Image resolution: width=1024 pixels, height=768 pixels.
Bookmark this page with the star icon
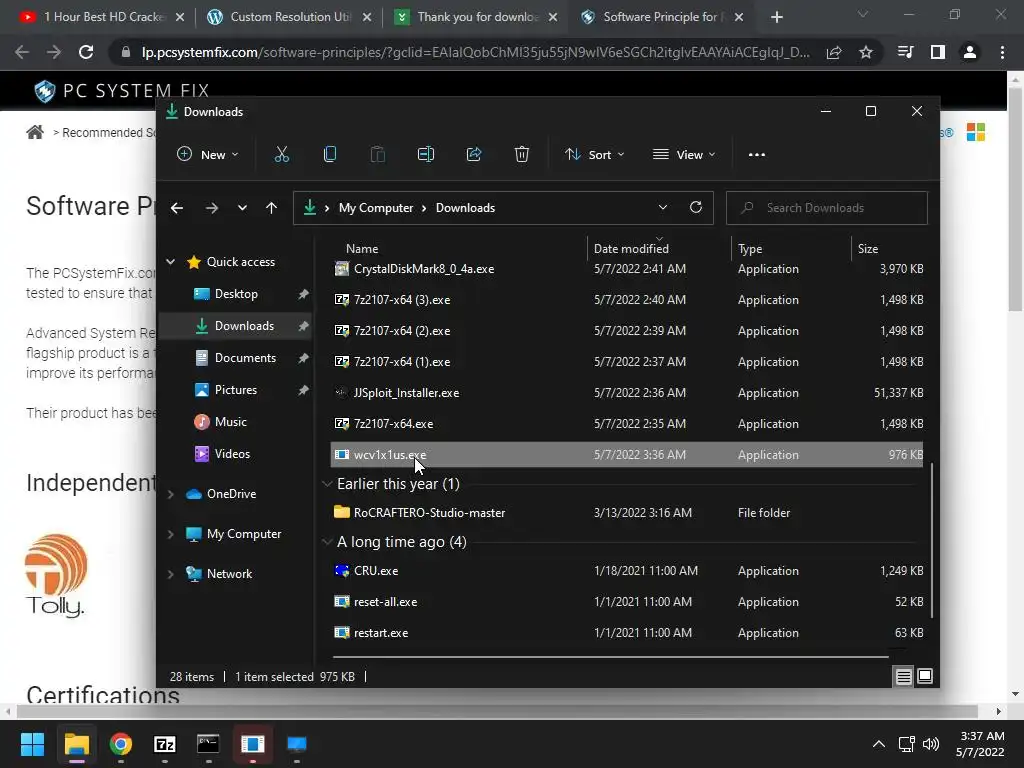pyautogui.click(x=866, y=52)
